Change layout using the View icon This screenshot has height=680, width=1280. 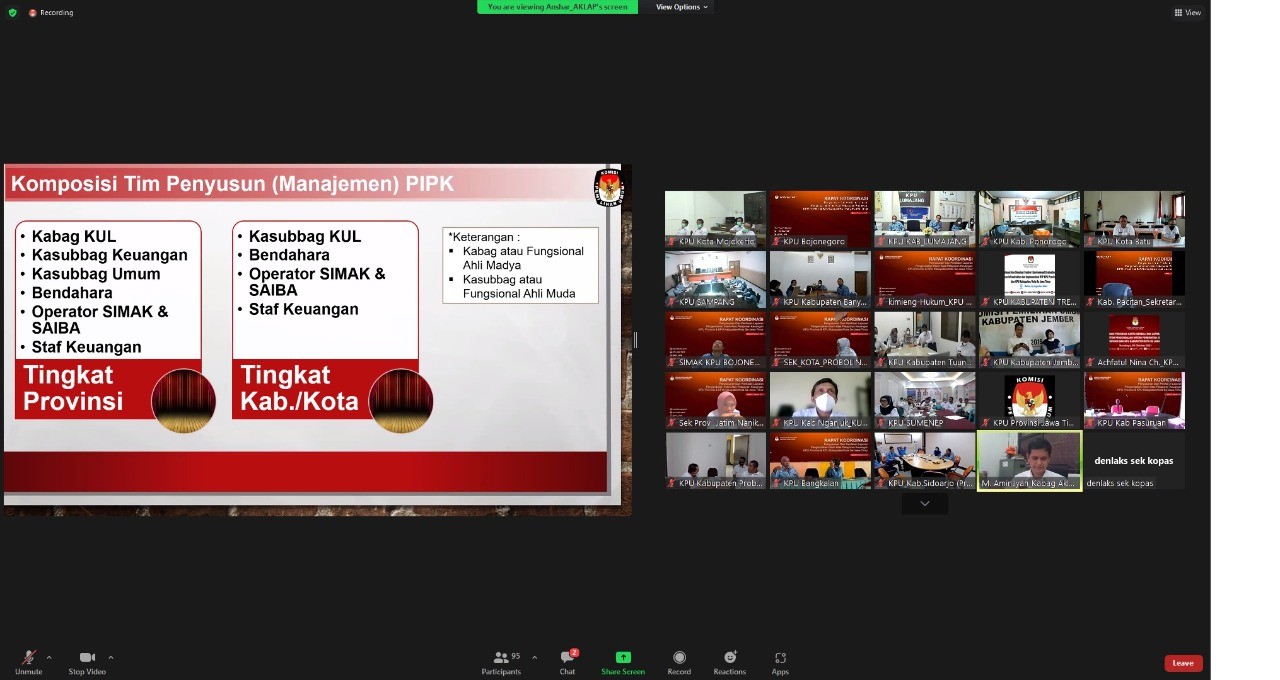click(1187, 13)
